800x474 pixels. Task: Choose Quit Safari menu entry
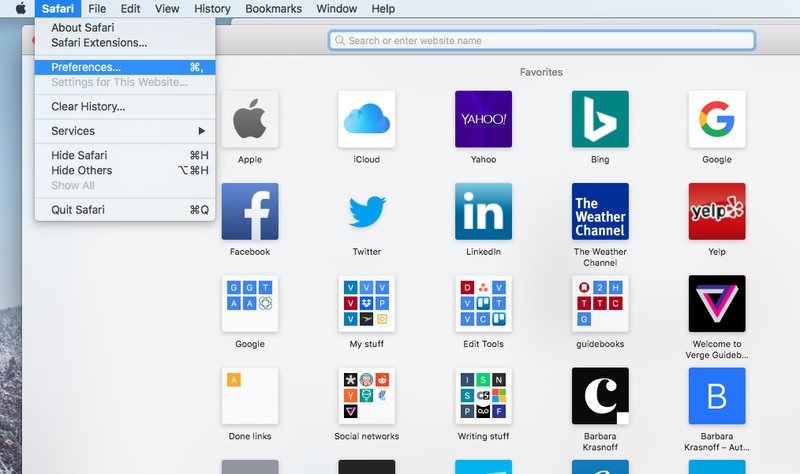point(125,210)
